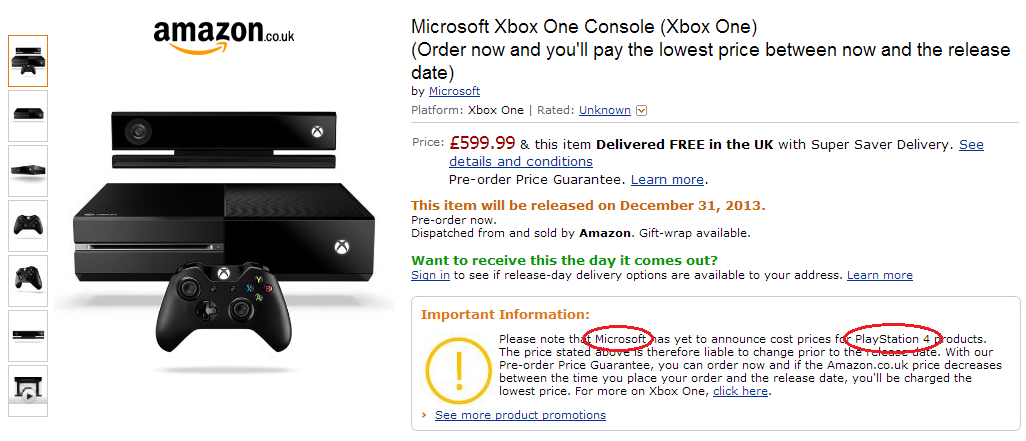This screenshot has height=441, width=1026.
Task: Click the Unknown rating link
Action: point(604,110)
